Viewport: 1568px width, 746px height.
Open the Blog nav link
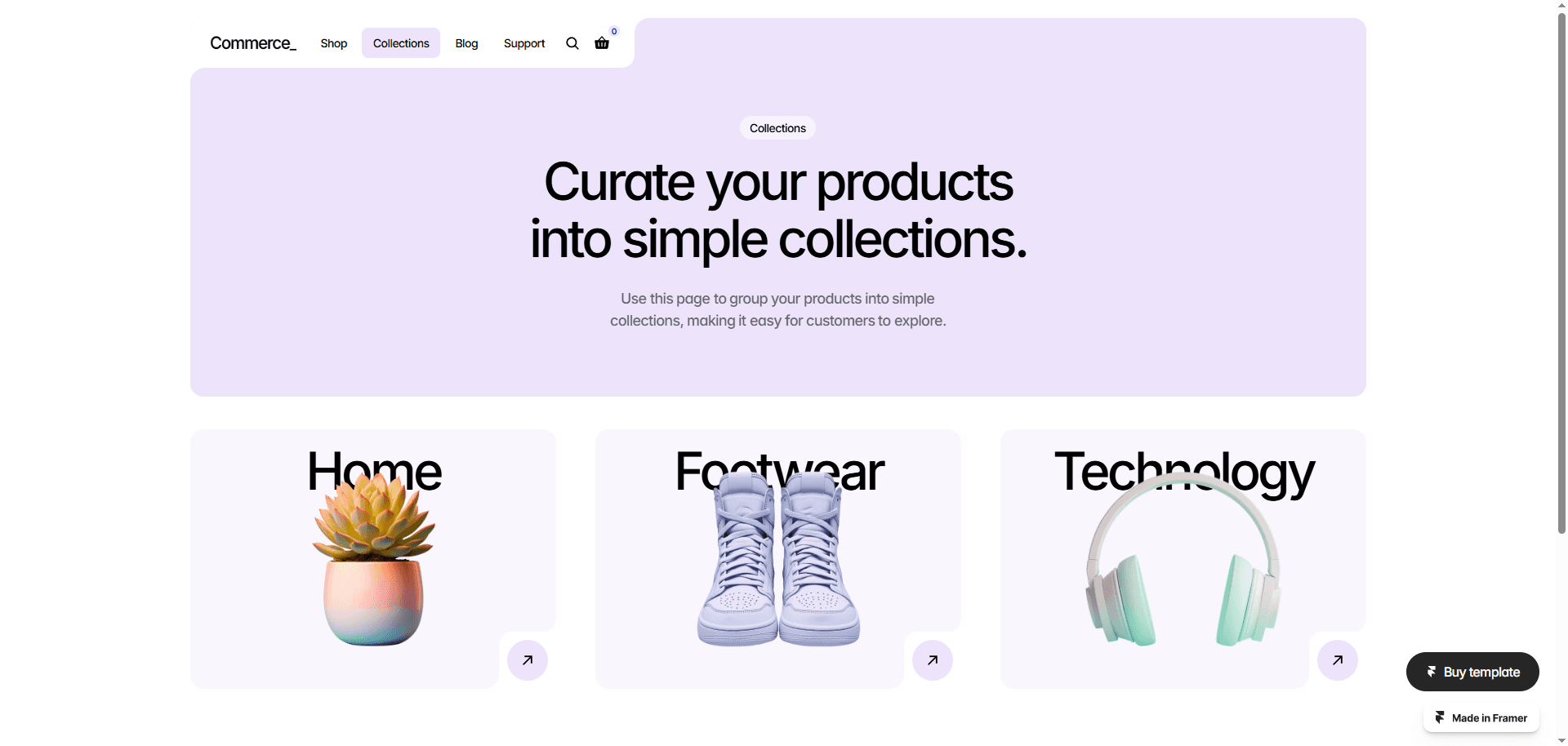point(466,43)
